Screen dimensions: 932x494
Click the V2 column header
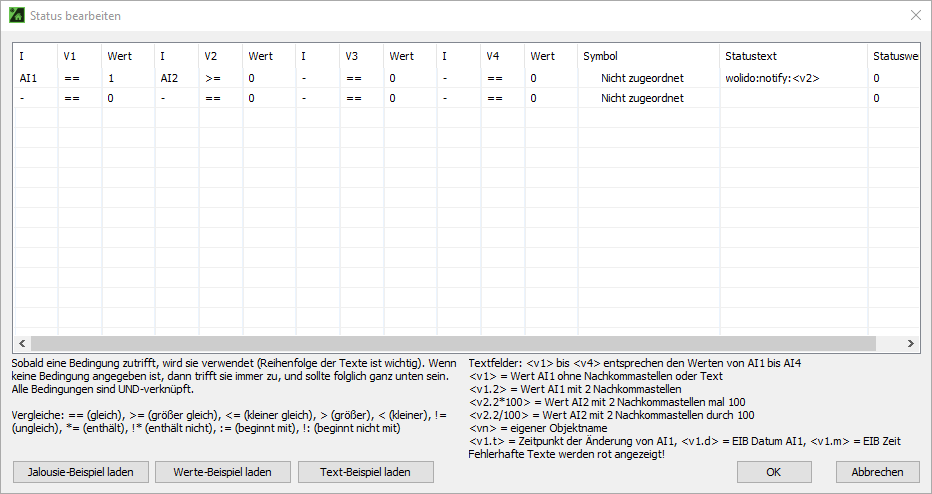(221, 56)
